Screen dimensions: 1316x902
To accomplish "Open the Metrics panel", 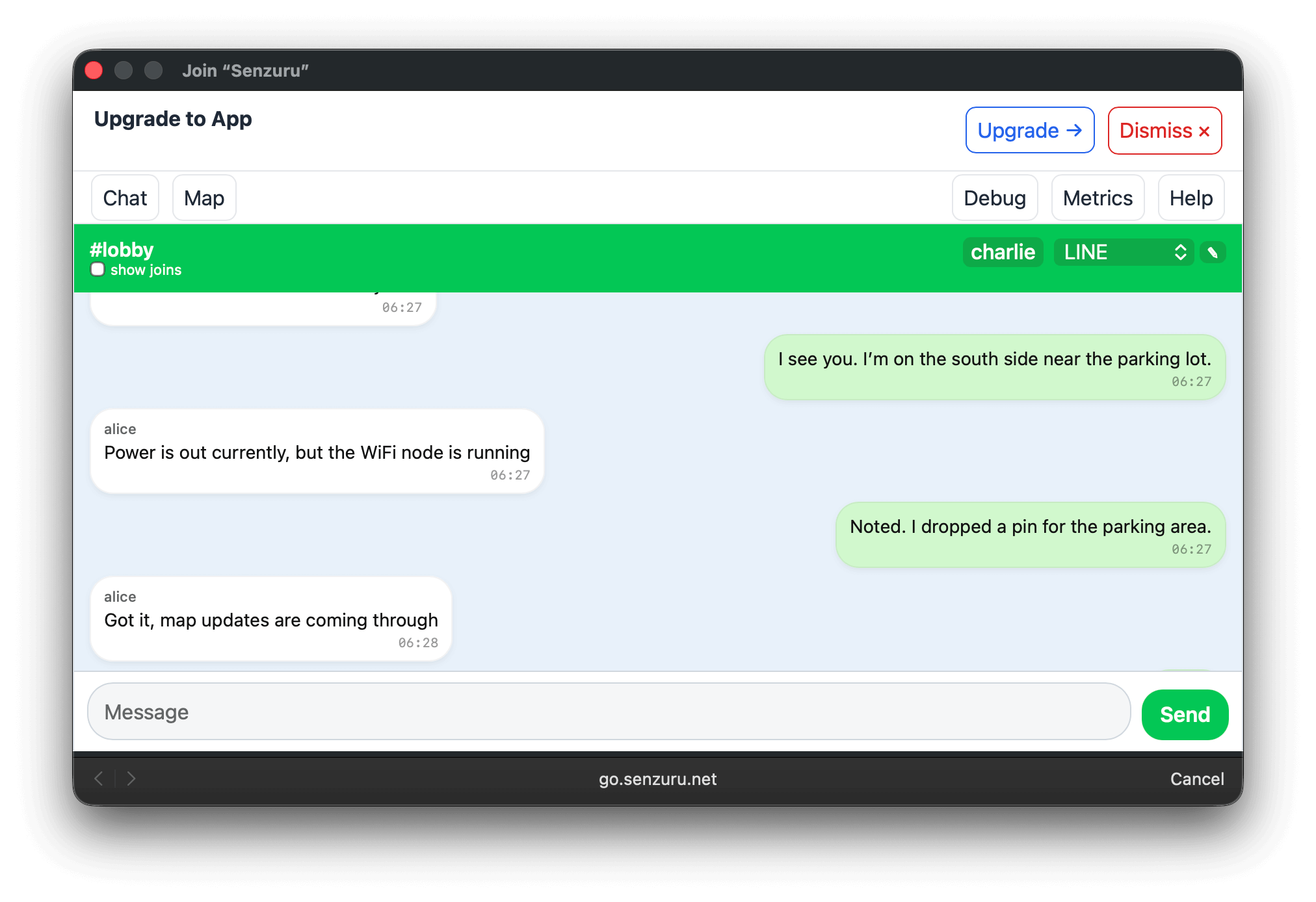I will (x=1097, y=198).
